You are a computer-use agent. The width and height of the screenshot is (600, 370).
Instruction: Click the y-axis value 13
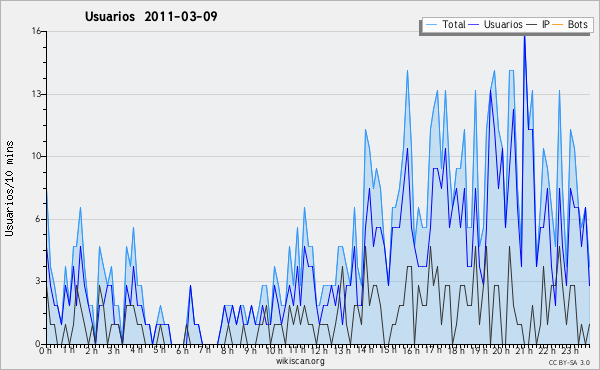[x=36, y=94]
